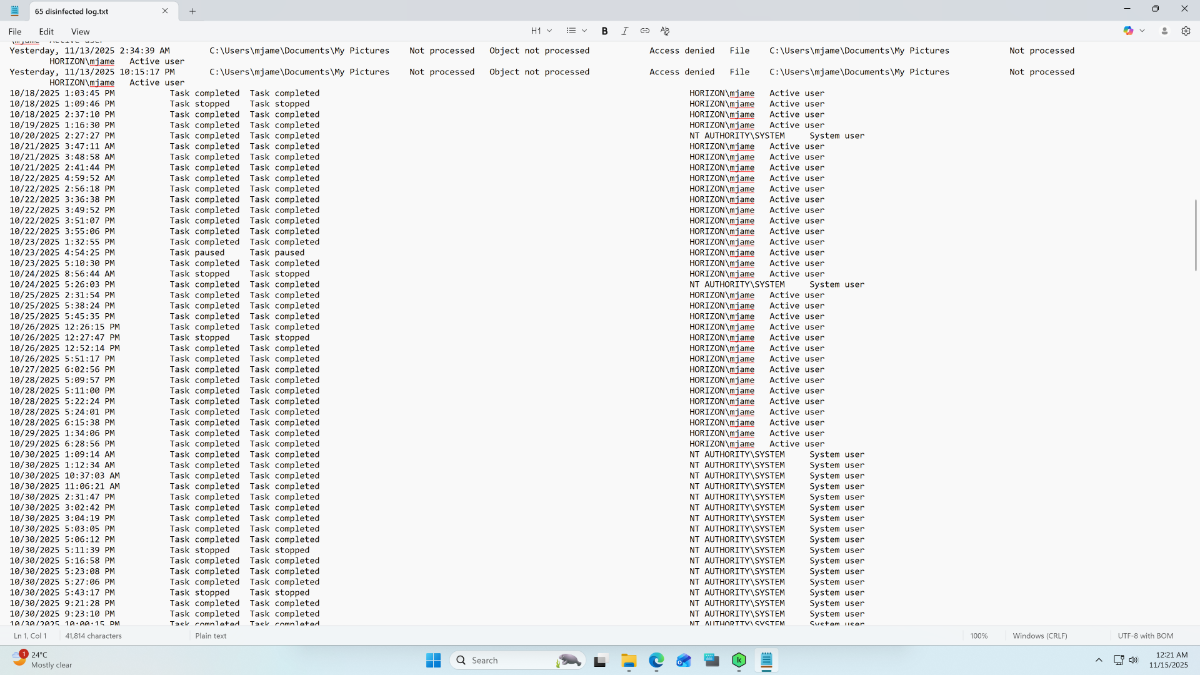Open the Windows Start menu

tap(434, 660)
